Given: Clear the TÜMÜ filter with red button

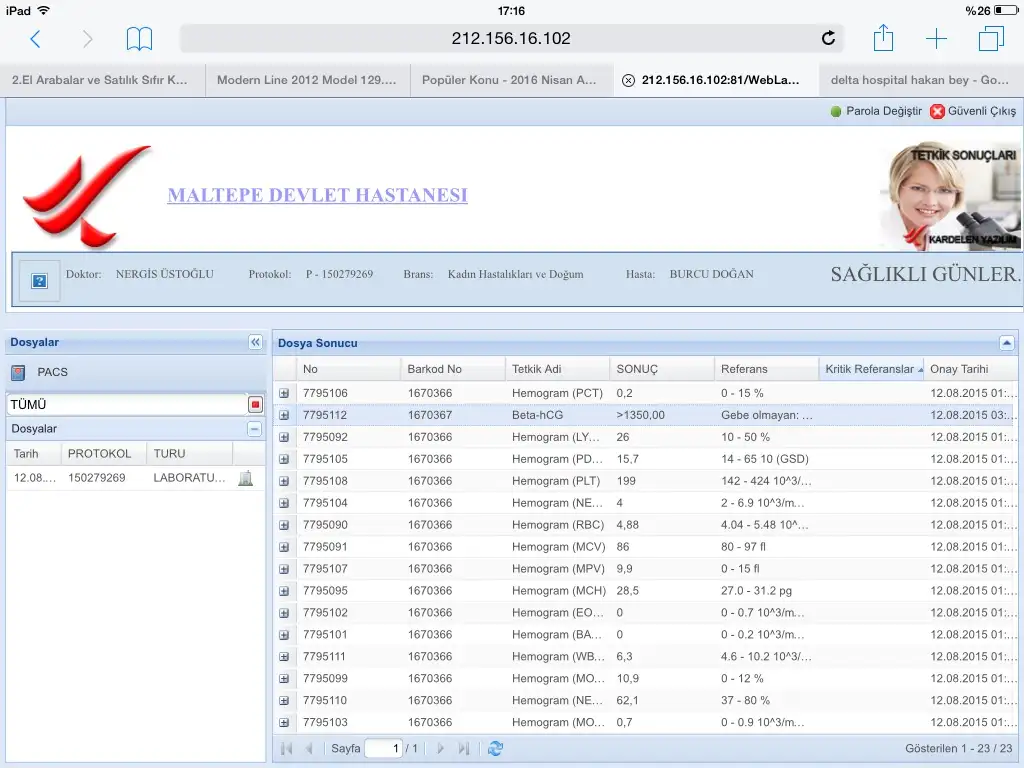Looking at the screenshot, I should click(255, 405).
